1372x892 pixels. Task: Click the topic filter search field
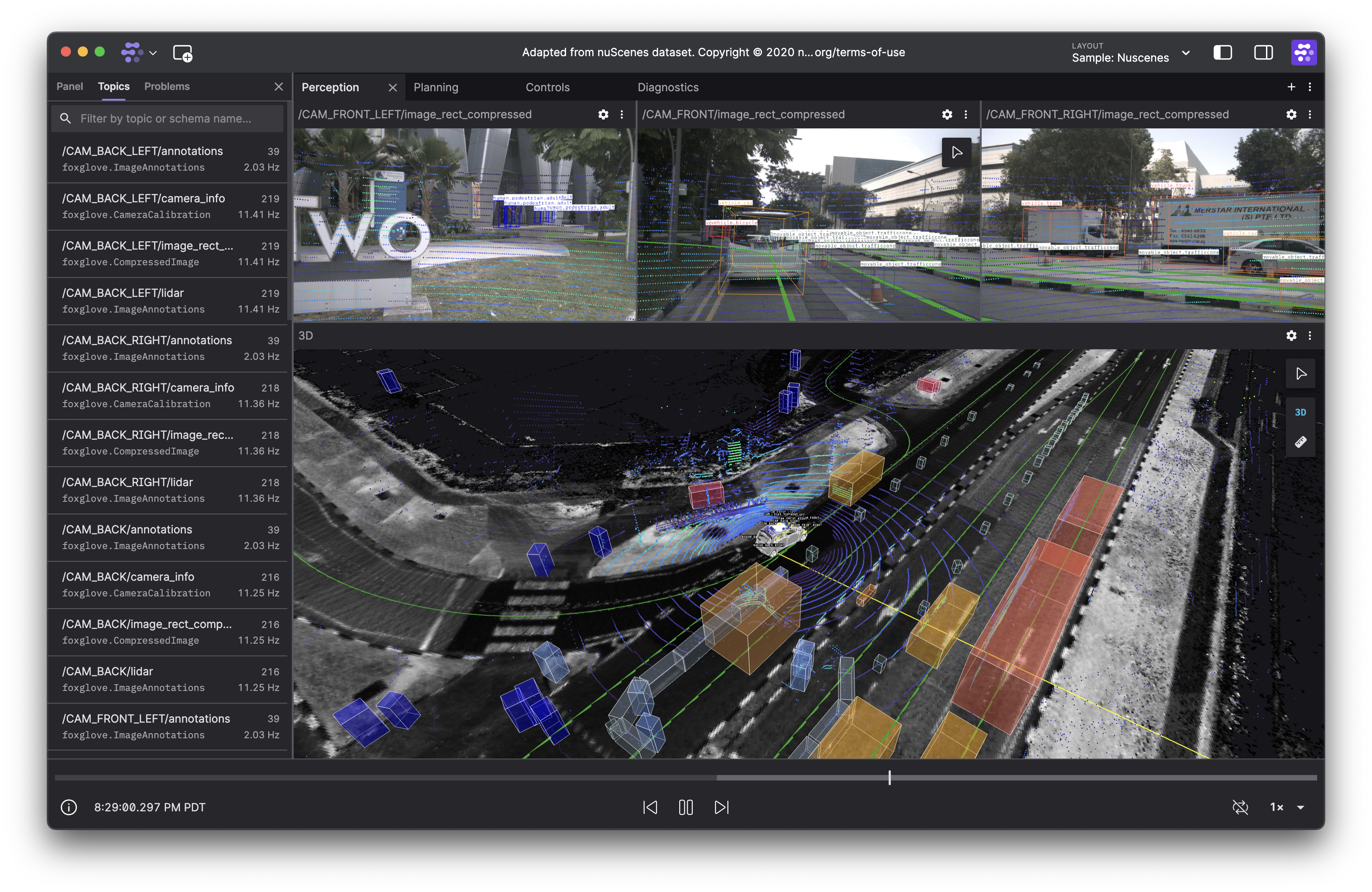[167, 119]
